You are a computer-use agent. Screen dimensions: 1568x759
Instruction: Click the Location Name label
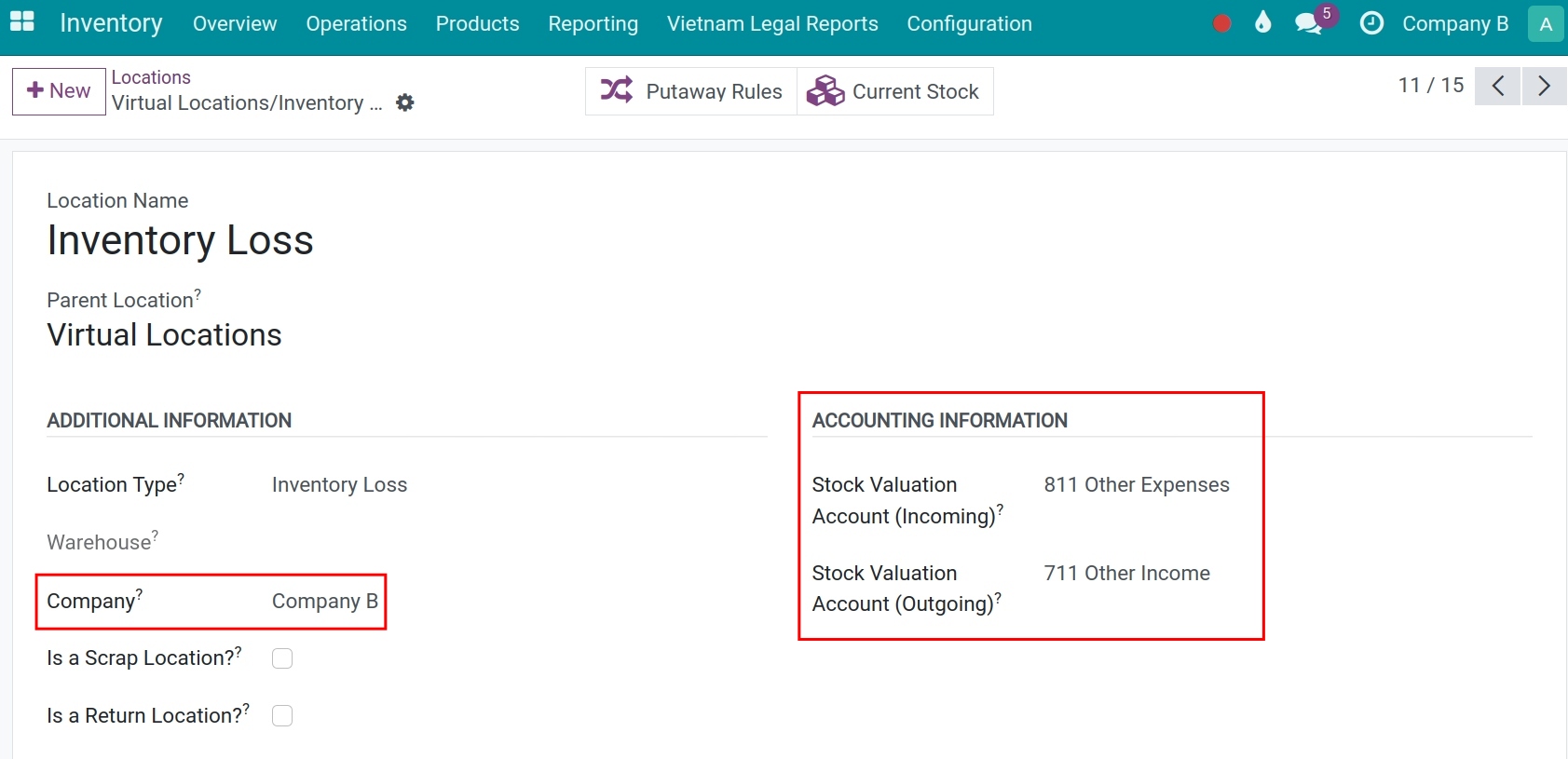pyautogui.click(x=117, y=200)
